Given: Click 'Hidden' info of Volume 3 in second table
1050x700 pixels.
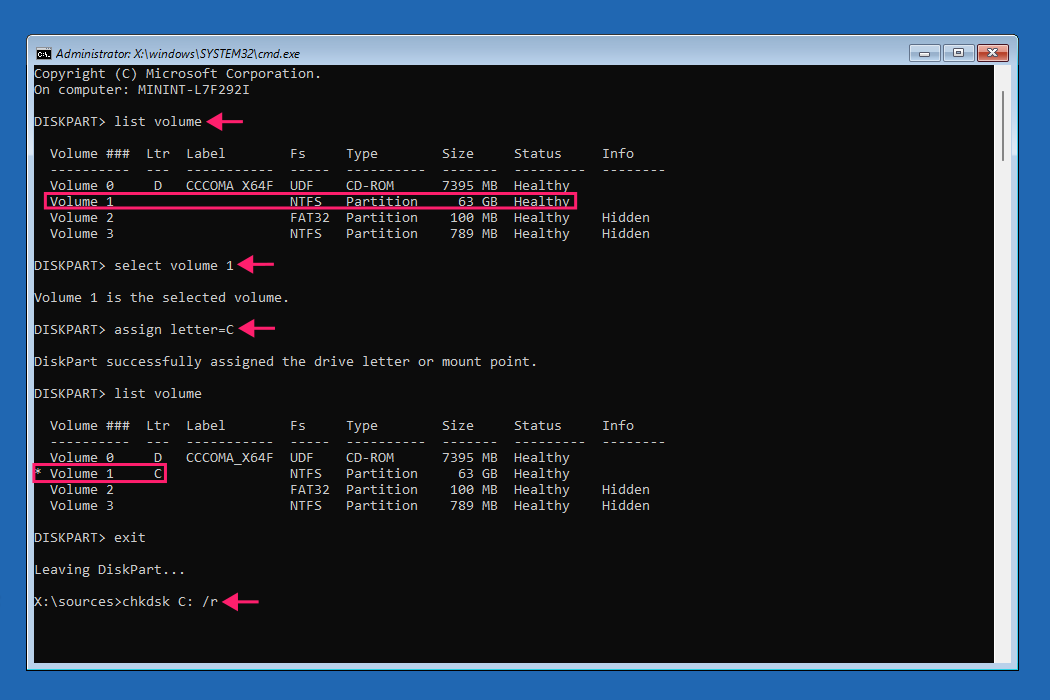Looking at the screenshot, I should [x=625, y=506].
